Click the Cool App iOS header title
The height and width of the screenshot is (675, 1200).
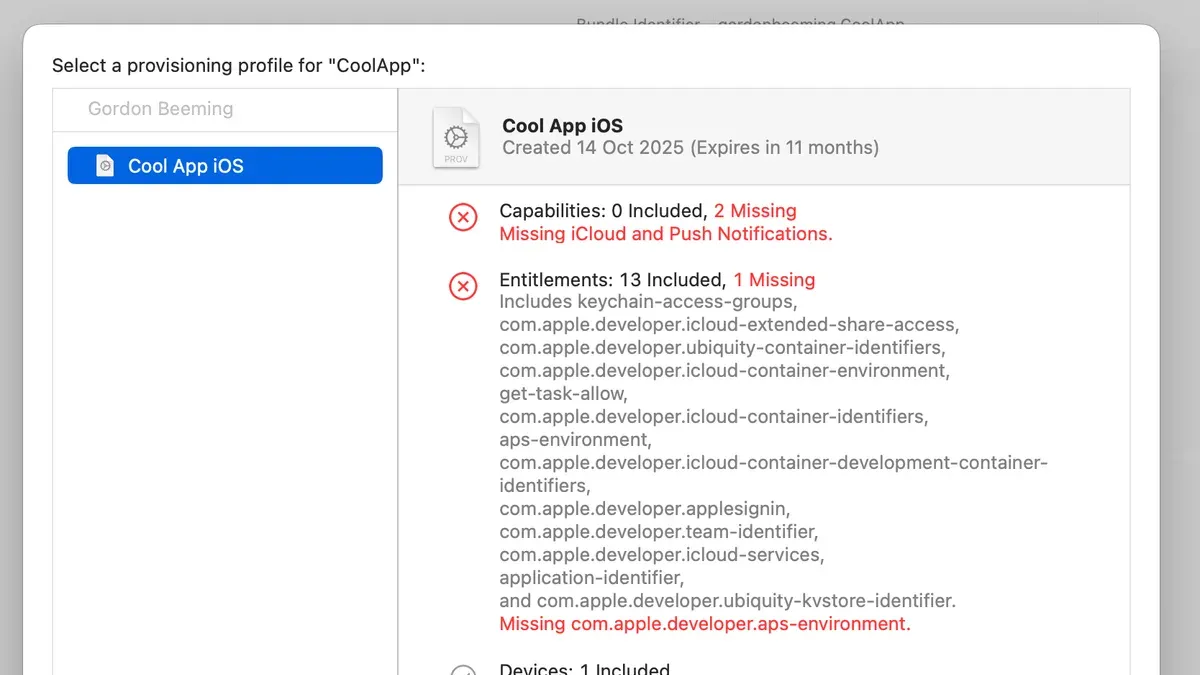tap(562, 126)
